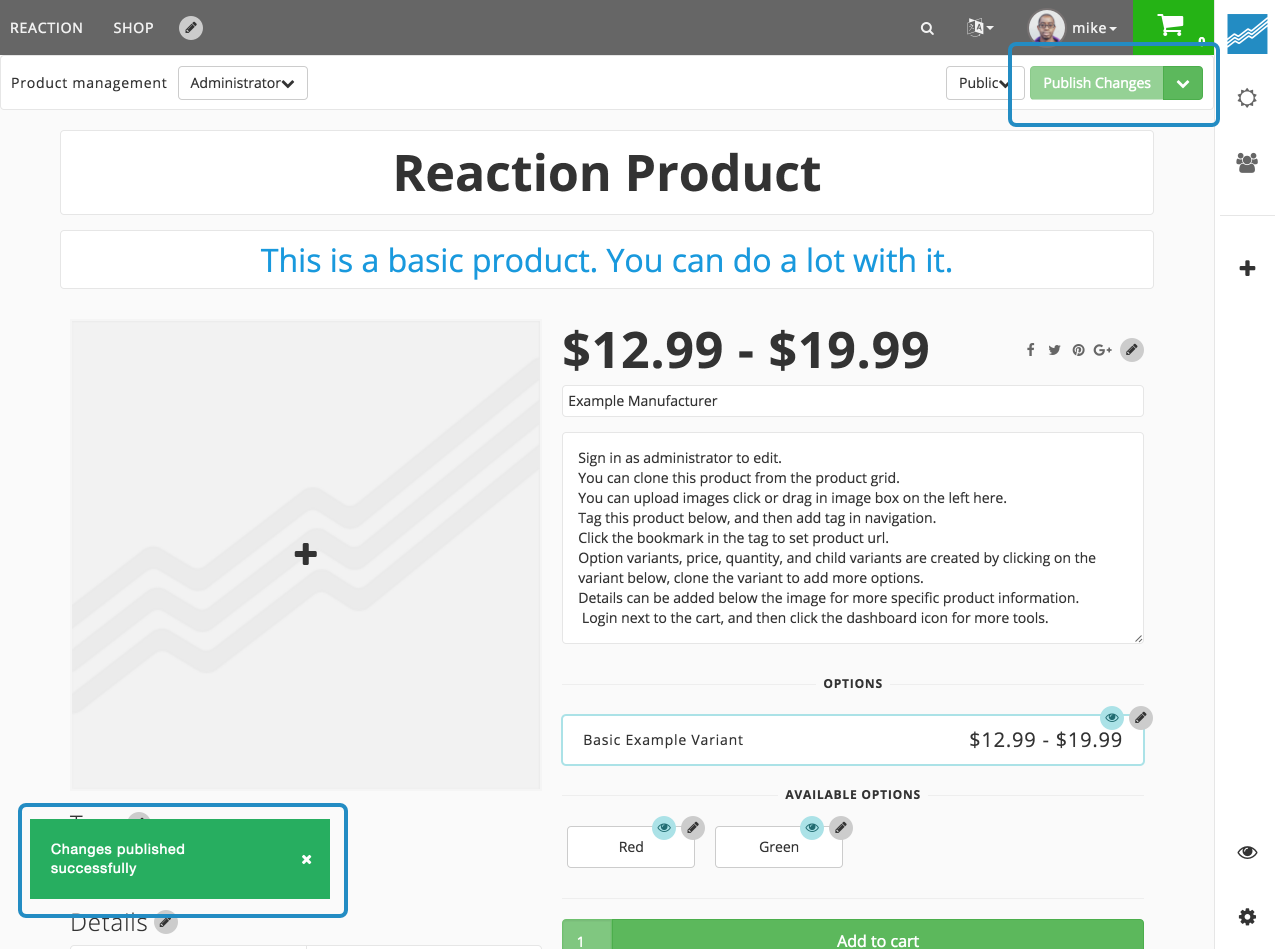Image resolution: width=1280 pixels, height=949 pixels.
Task: Open the shopping cart
Action: 1170,26
